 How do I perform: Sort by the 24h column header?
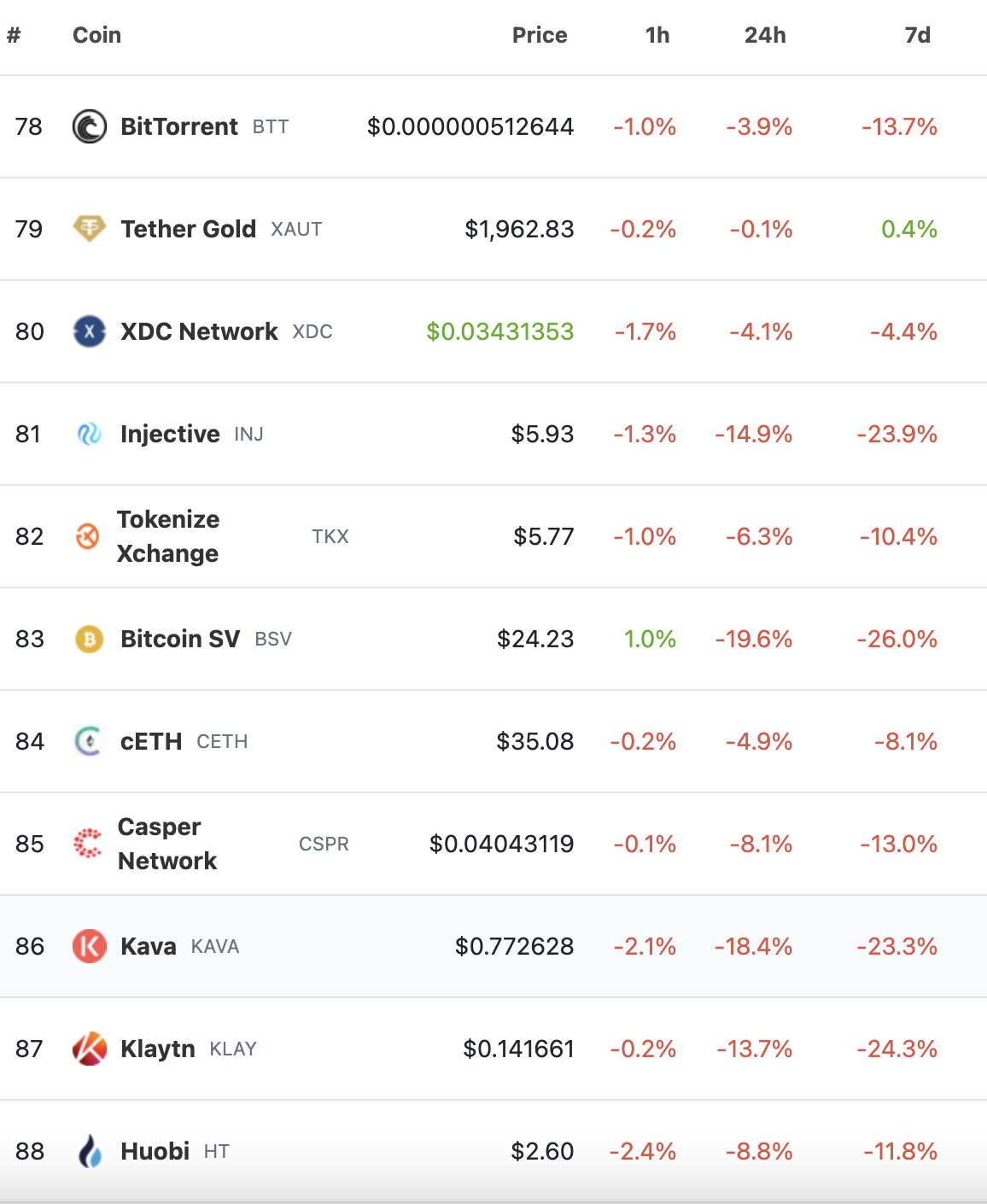[x=765, y=35]
